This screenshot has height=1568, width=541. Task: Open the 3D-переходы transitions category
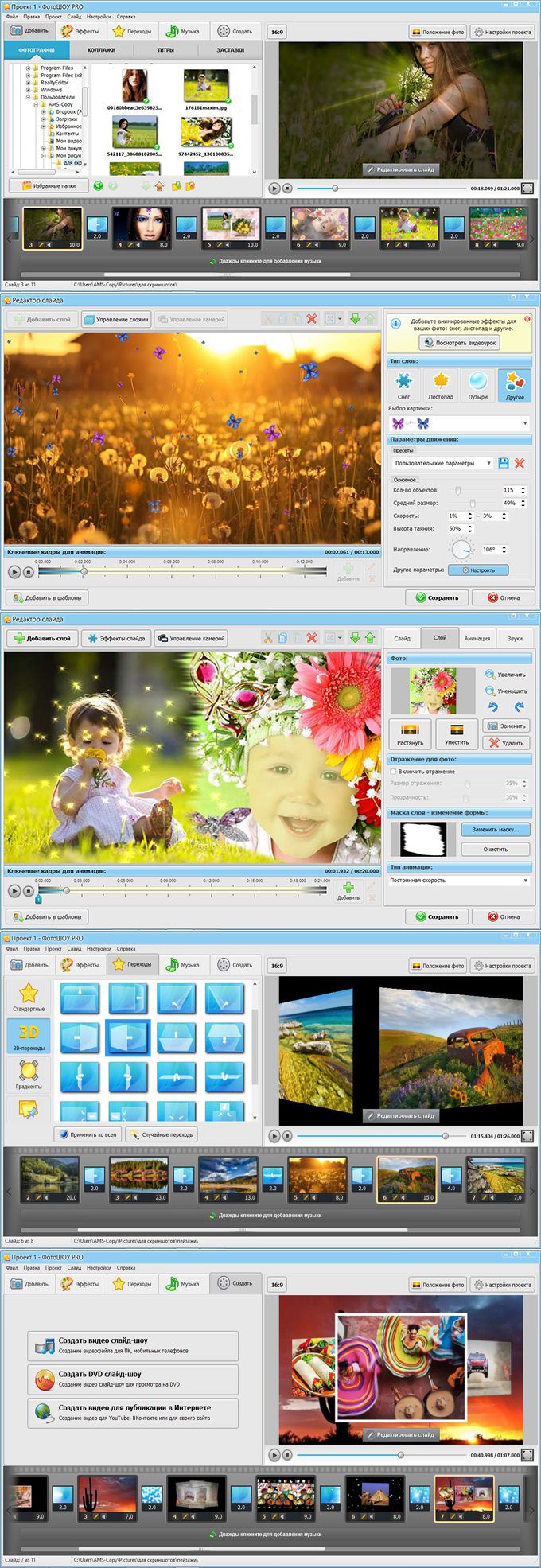click(x=29, y=1035)
